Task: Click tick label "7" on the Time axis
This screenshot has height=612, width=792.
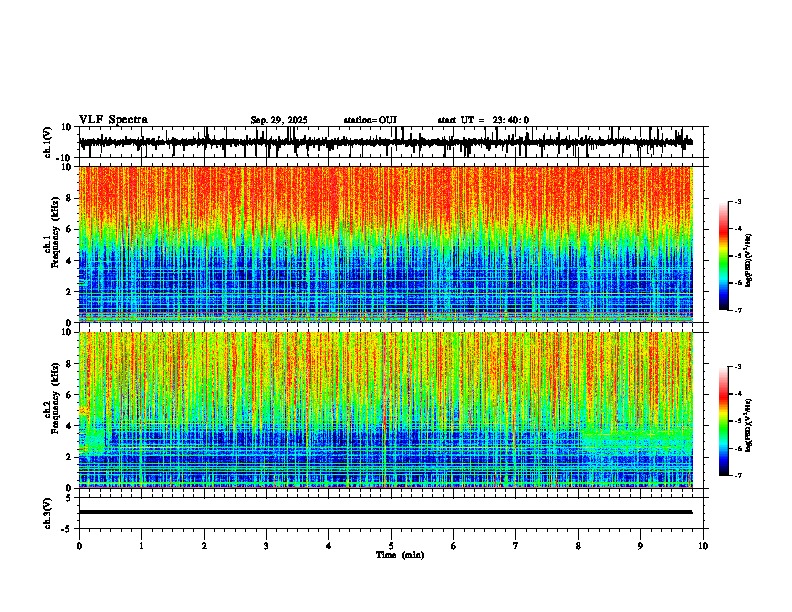Action: [516, 546]
